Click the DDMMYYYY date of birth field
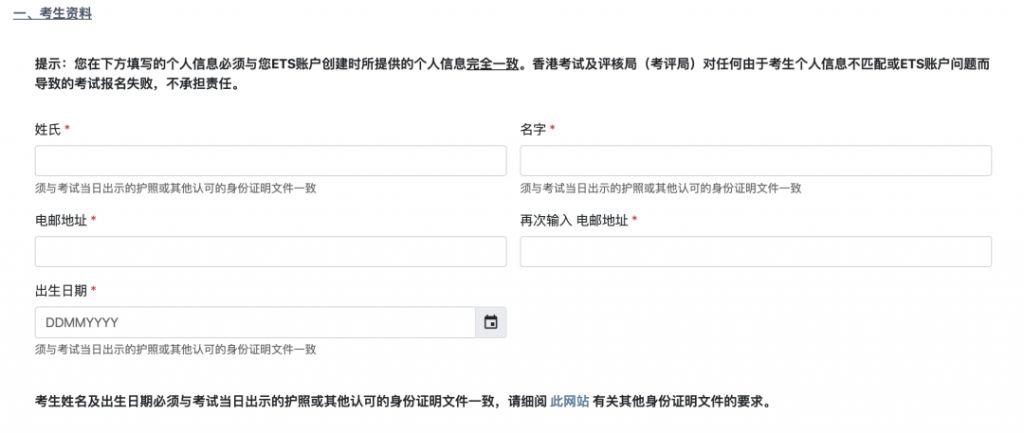The image size is (1024, 433). point(254,322)
